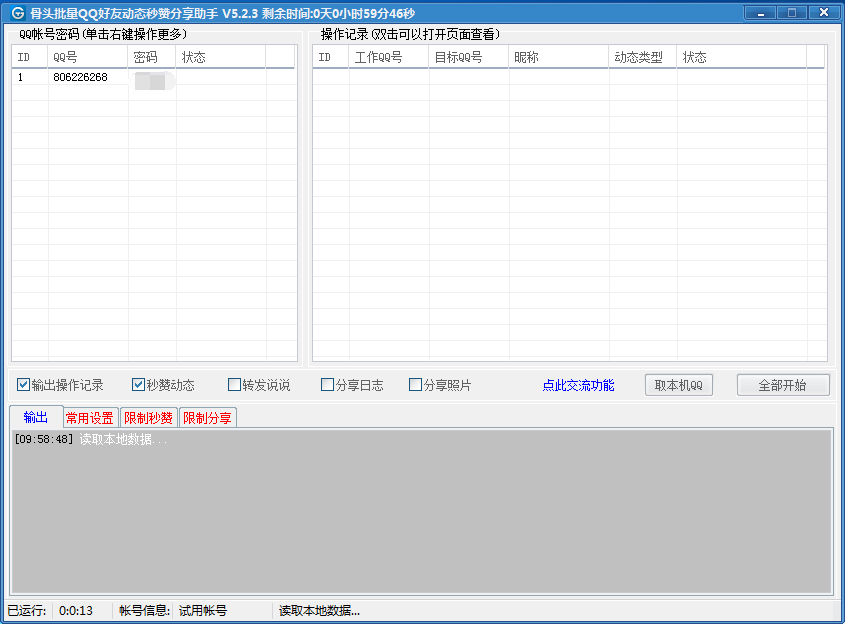This screenshot has height=624, width=845.
Task: Click the 读取本地数据... status bar message
Action: [319, 611]
